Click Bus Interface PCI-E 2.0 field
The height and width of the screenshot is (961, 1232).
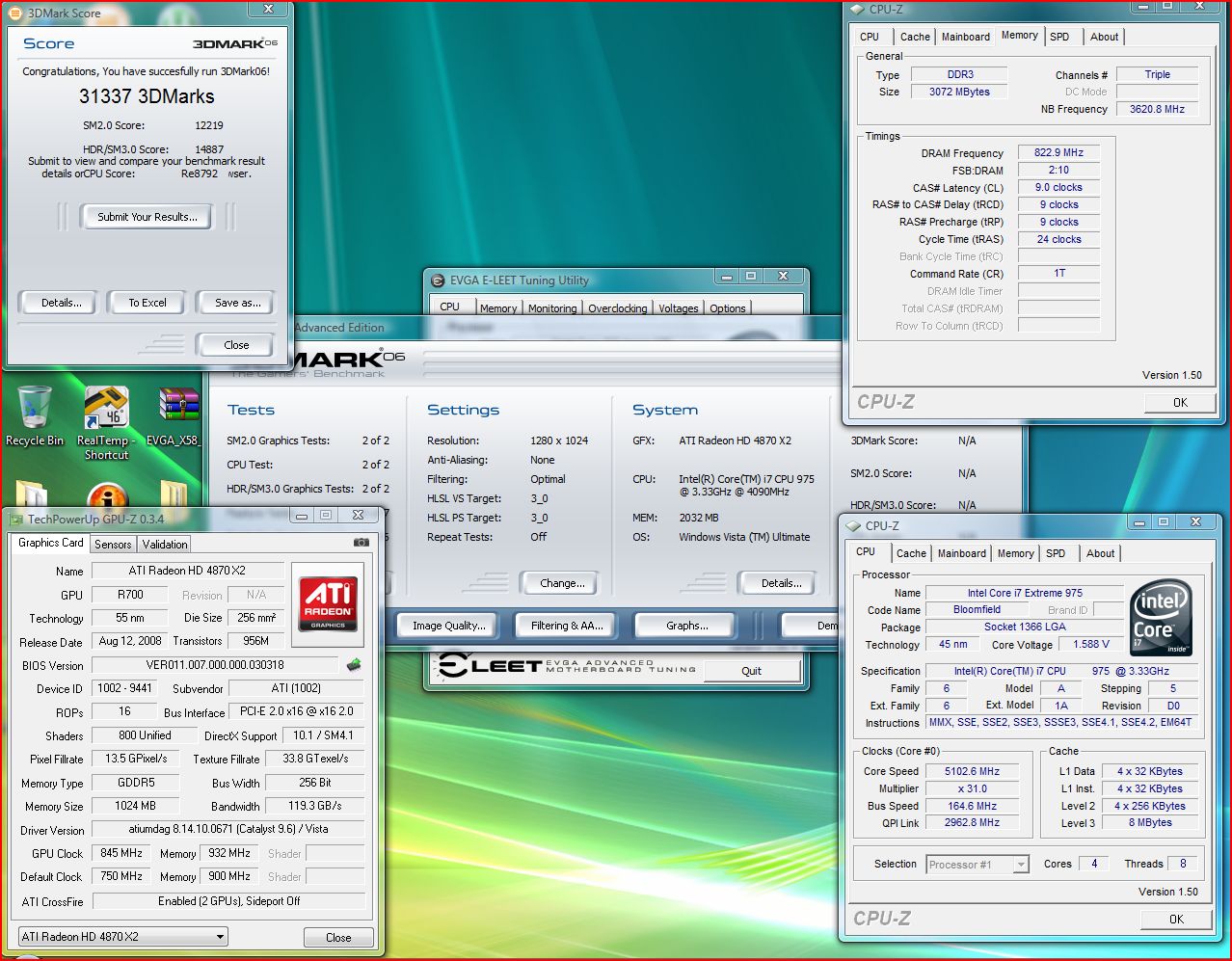pos(297,711)
